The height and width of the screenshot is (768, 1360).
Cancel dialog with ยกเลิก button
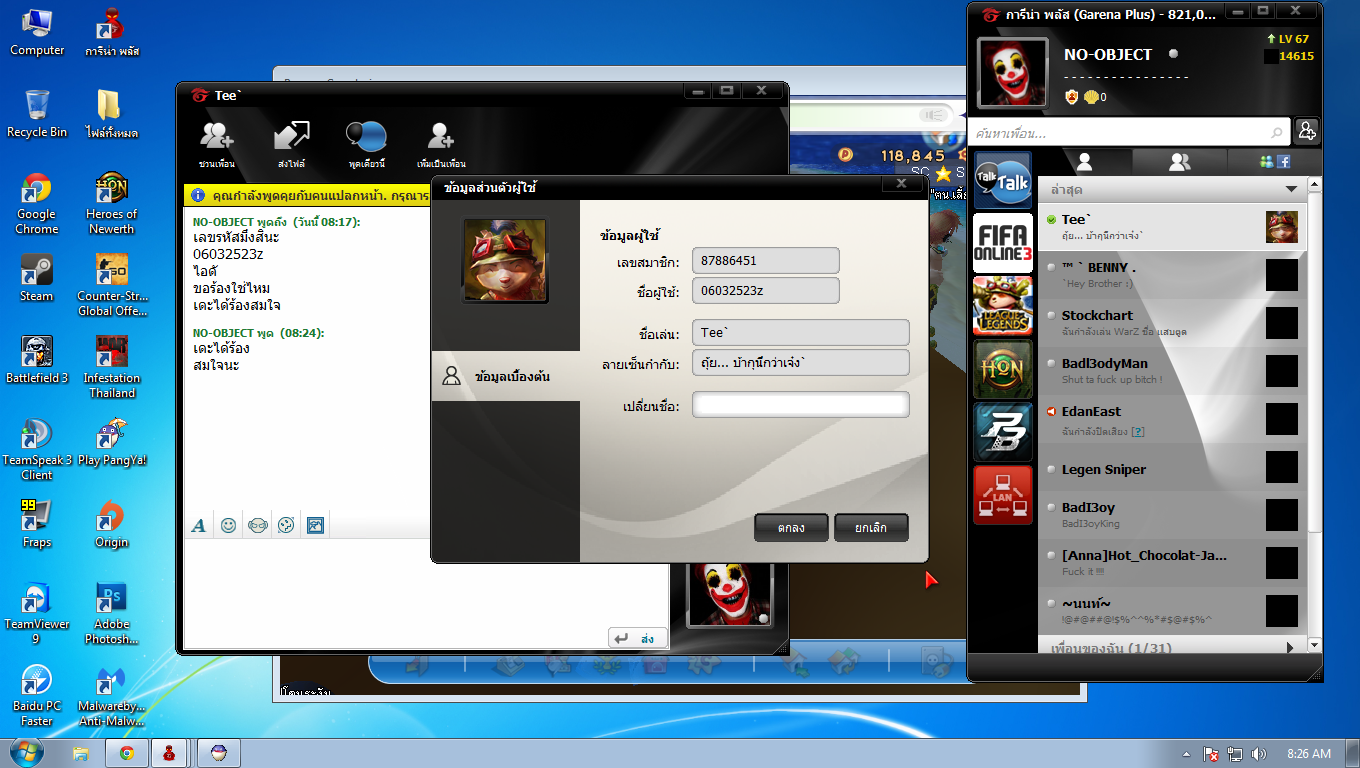pyautogui.click(x=871, y=527)
